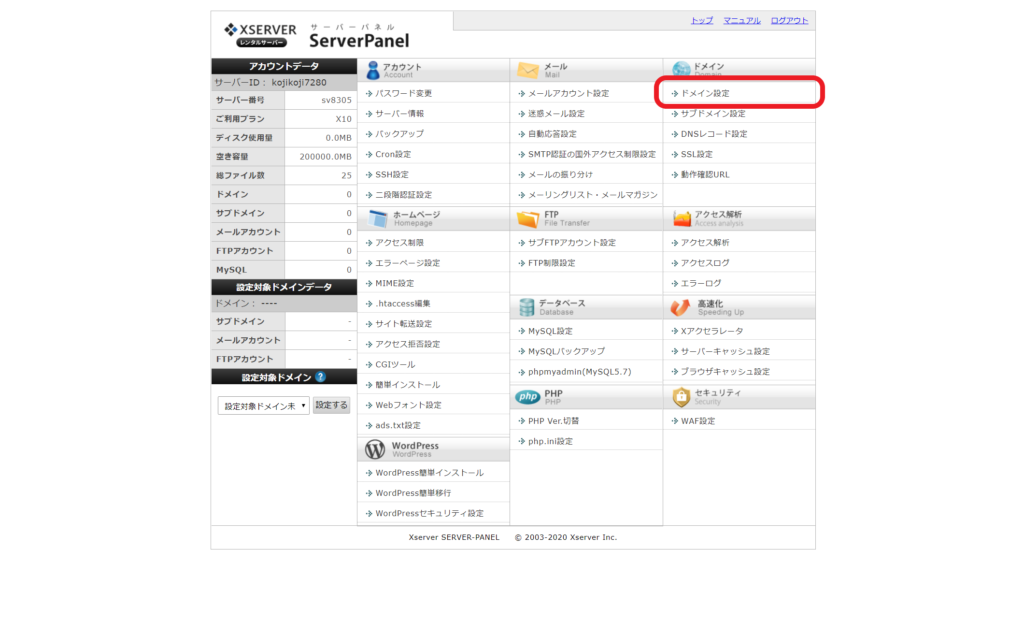This screenshot has height=622, width=1024.
Task: Click the blue PHP logo icon
Action: (x=528, y=397)
